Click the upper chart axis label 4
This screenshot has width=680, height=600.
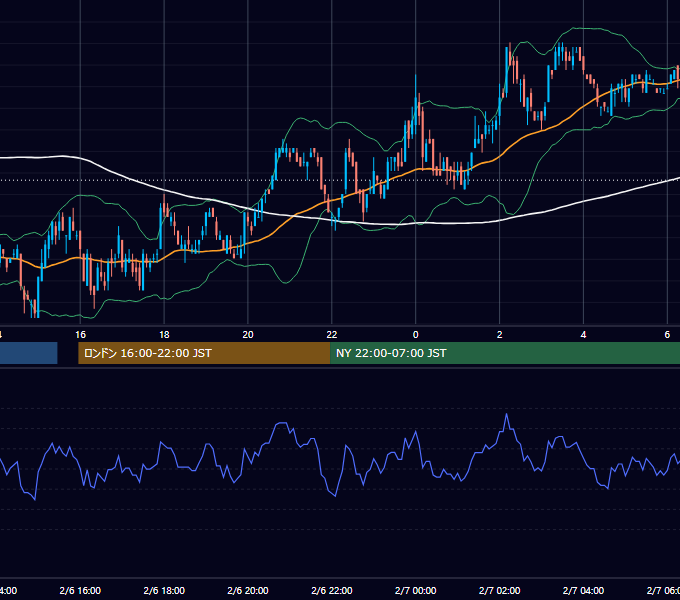(x=583, y=335)
